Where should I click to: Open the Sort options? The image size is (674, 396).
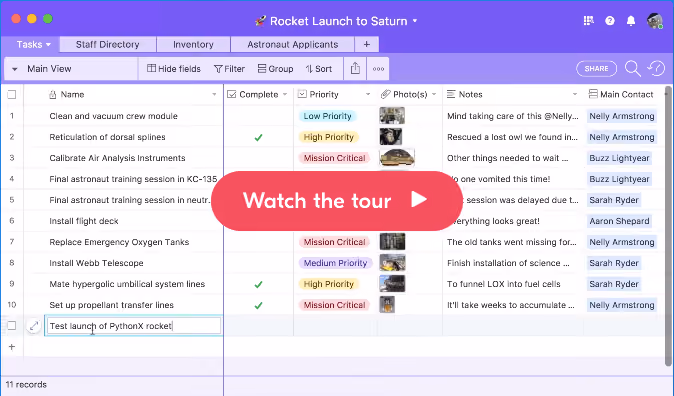[319, 69]
